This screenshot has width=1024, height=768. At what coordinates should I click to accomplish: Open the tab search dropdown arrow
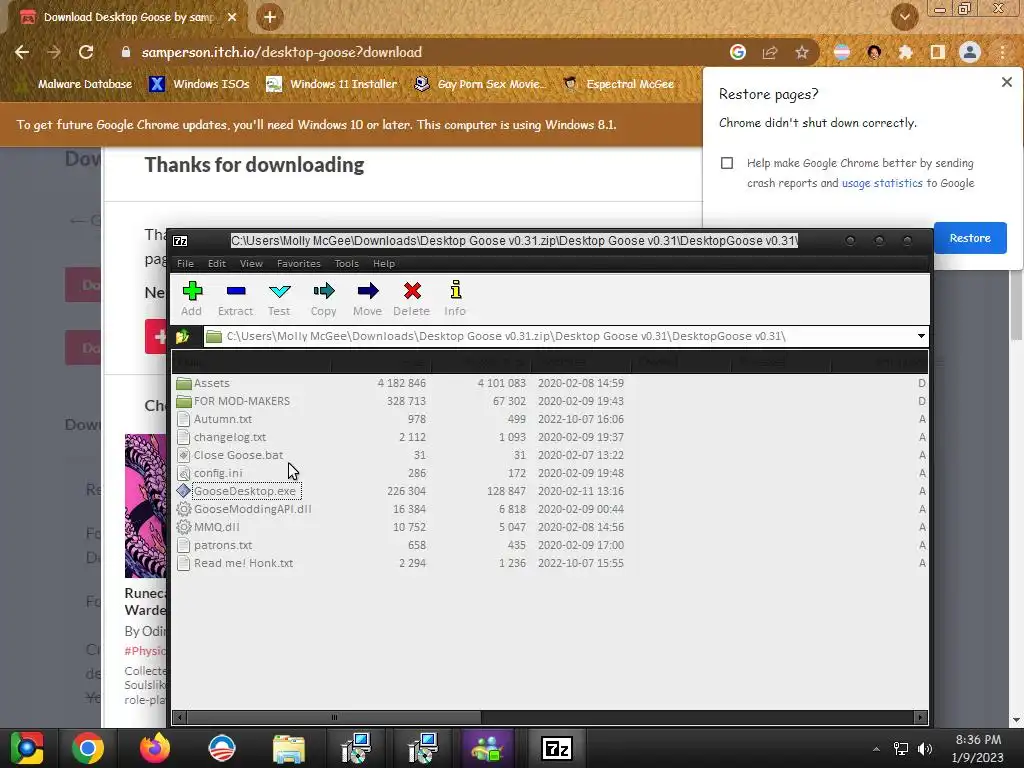pos(904,17)
